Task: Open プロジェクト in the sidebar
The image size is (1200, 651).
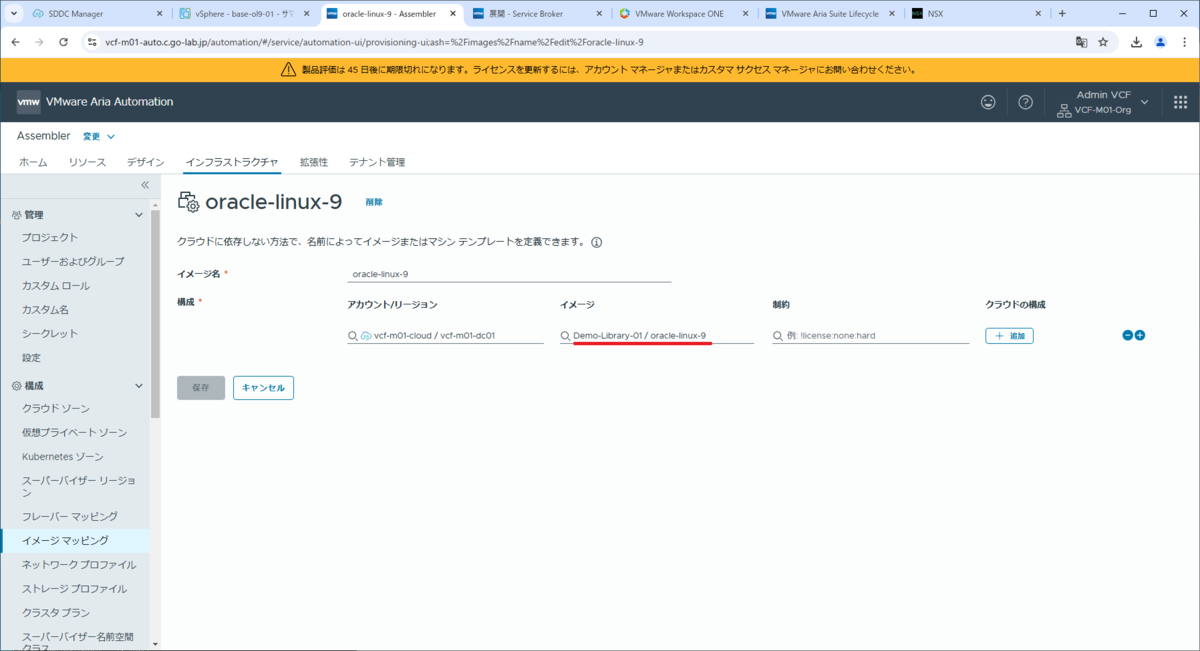Action: (50, 237)
